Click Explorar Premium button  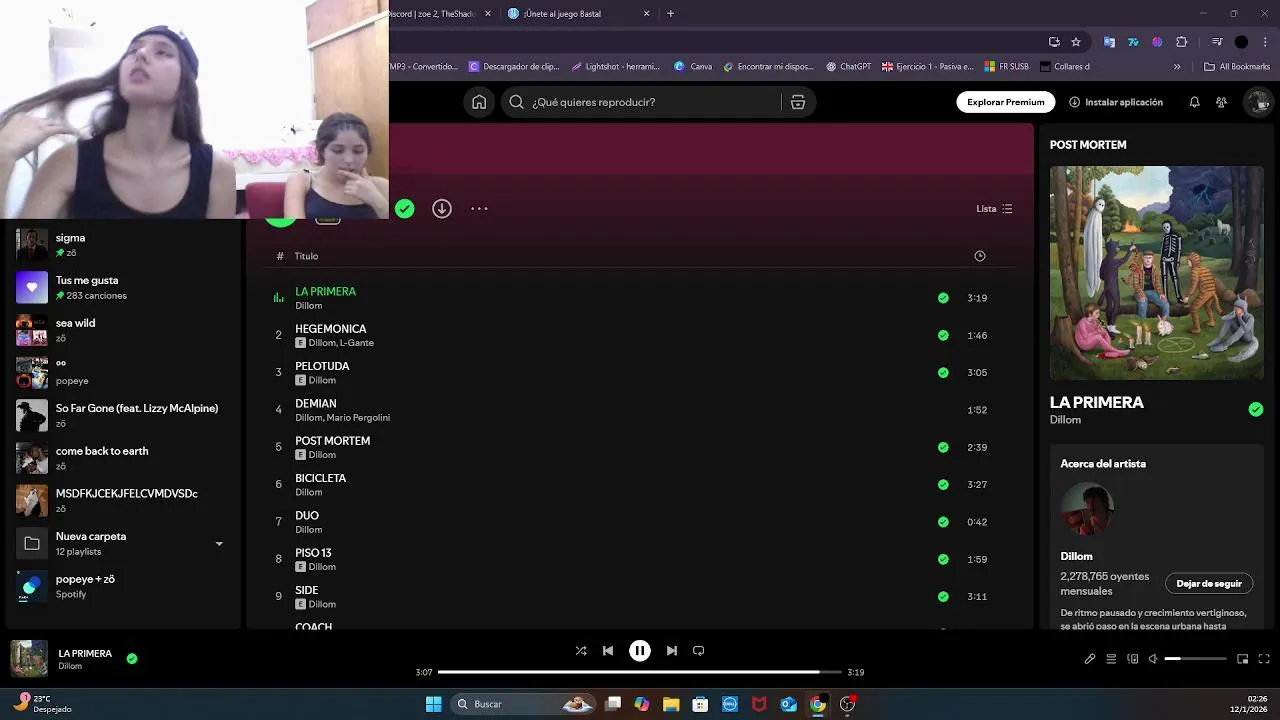(x=1005, y=102)
